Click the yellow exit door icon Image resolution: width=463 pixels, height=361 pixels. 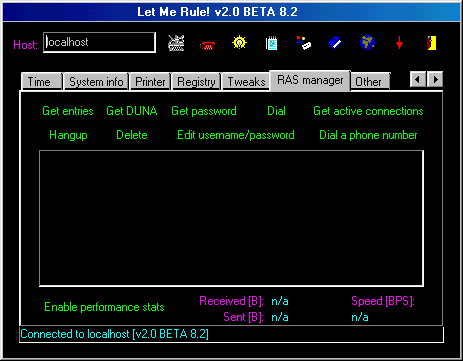(432, 43)
